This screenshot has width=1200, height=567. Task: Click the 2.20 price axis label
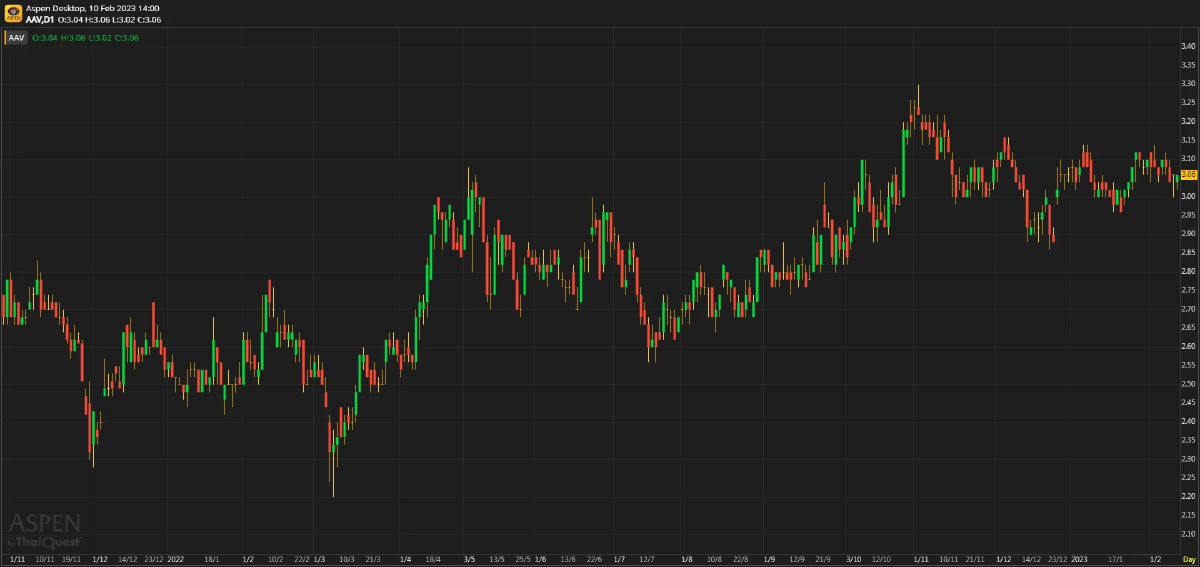[1189, 496]
